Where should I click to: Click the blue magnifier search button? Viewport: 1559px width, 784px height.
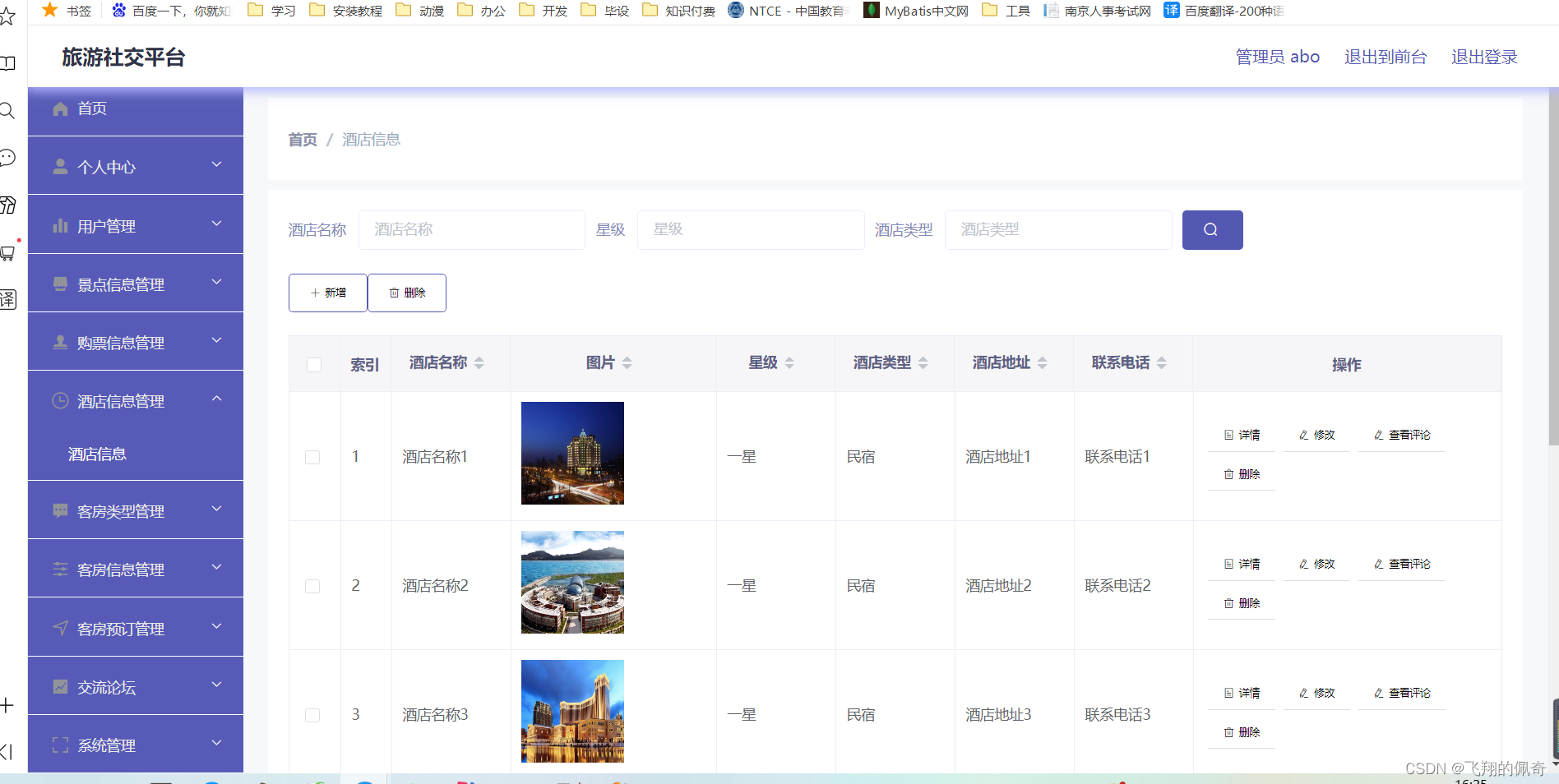click(1211, 230)
